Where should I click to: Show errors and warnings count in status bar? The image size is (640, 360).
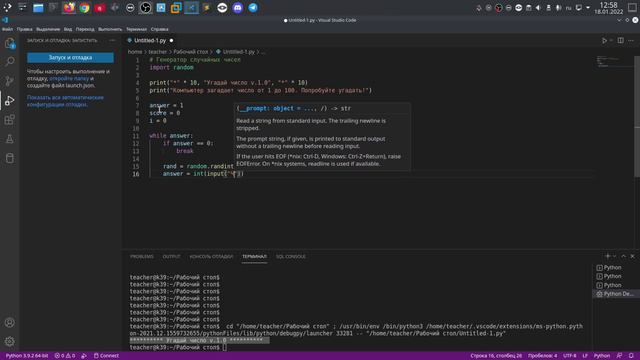(x=65, y=356)
